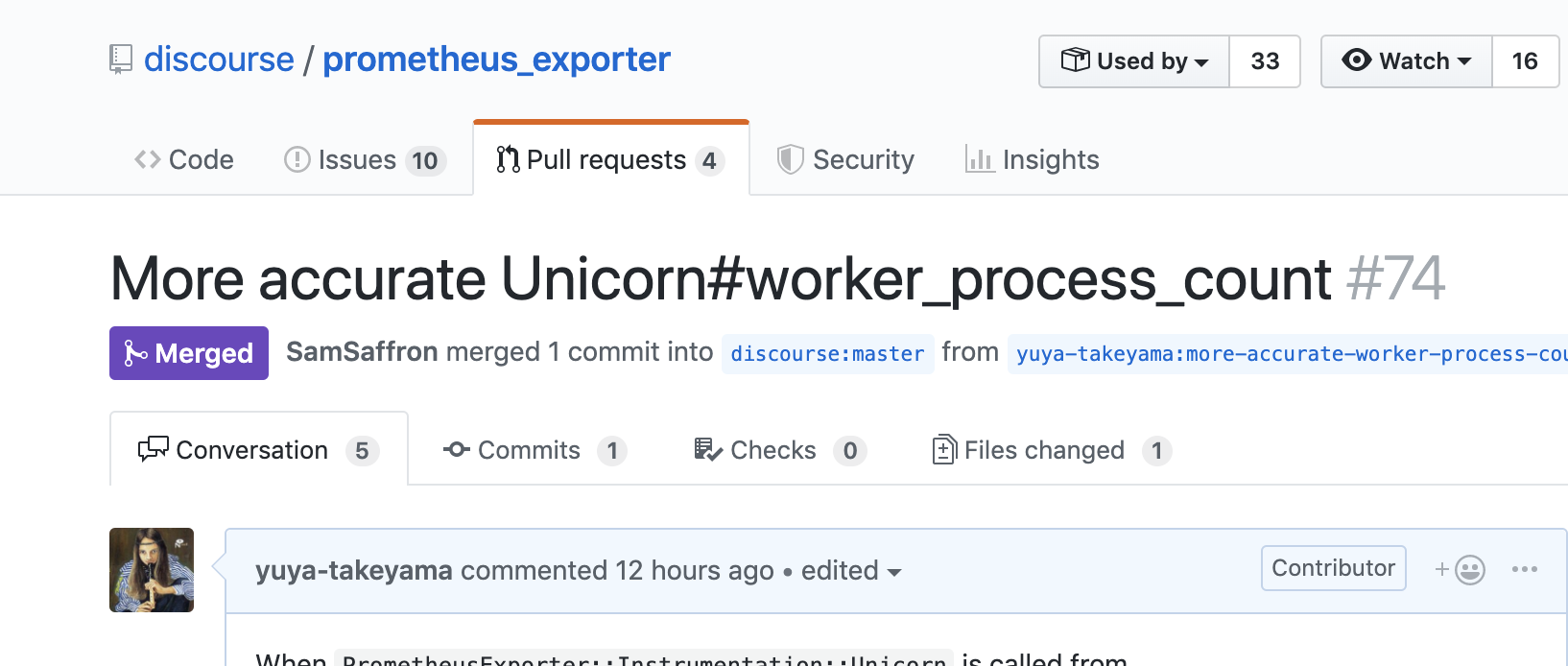Click the Code angle brackets icon
Screen dimensions: 1568x666
point(148,159)
